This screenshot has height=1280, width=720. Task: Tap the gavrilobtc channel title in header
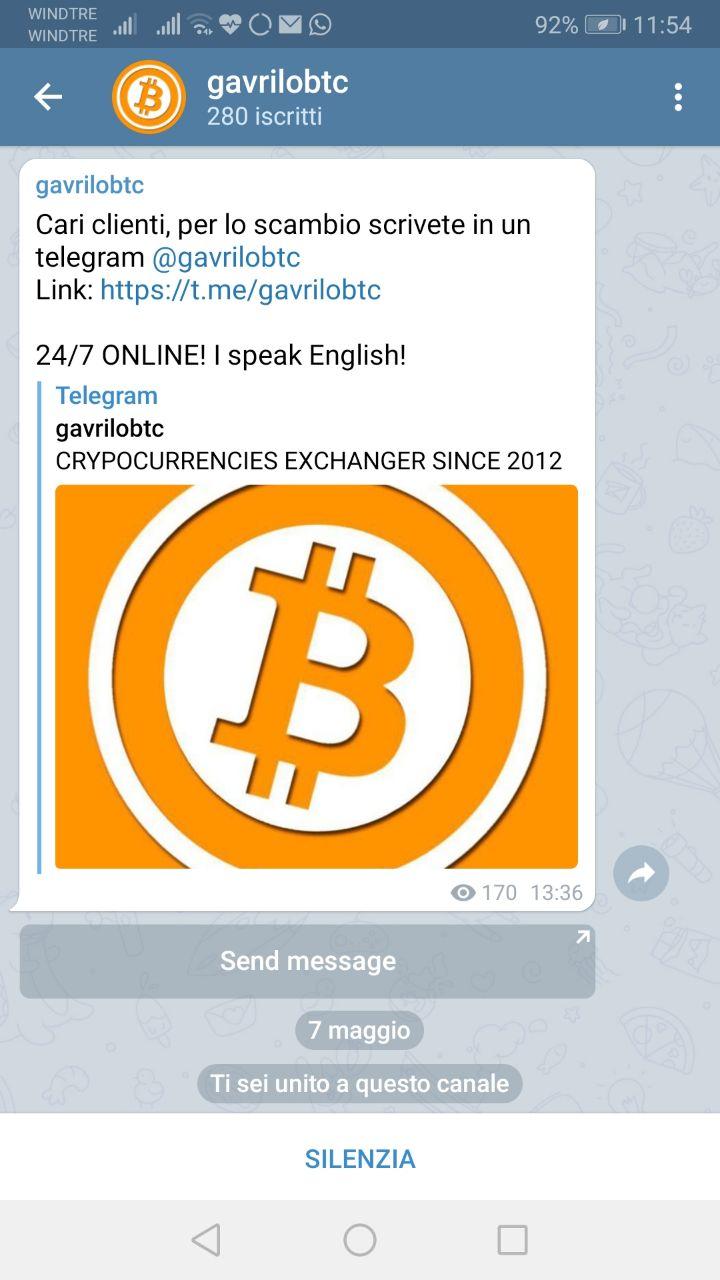277,81
